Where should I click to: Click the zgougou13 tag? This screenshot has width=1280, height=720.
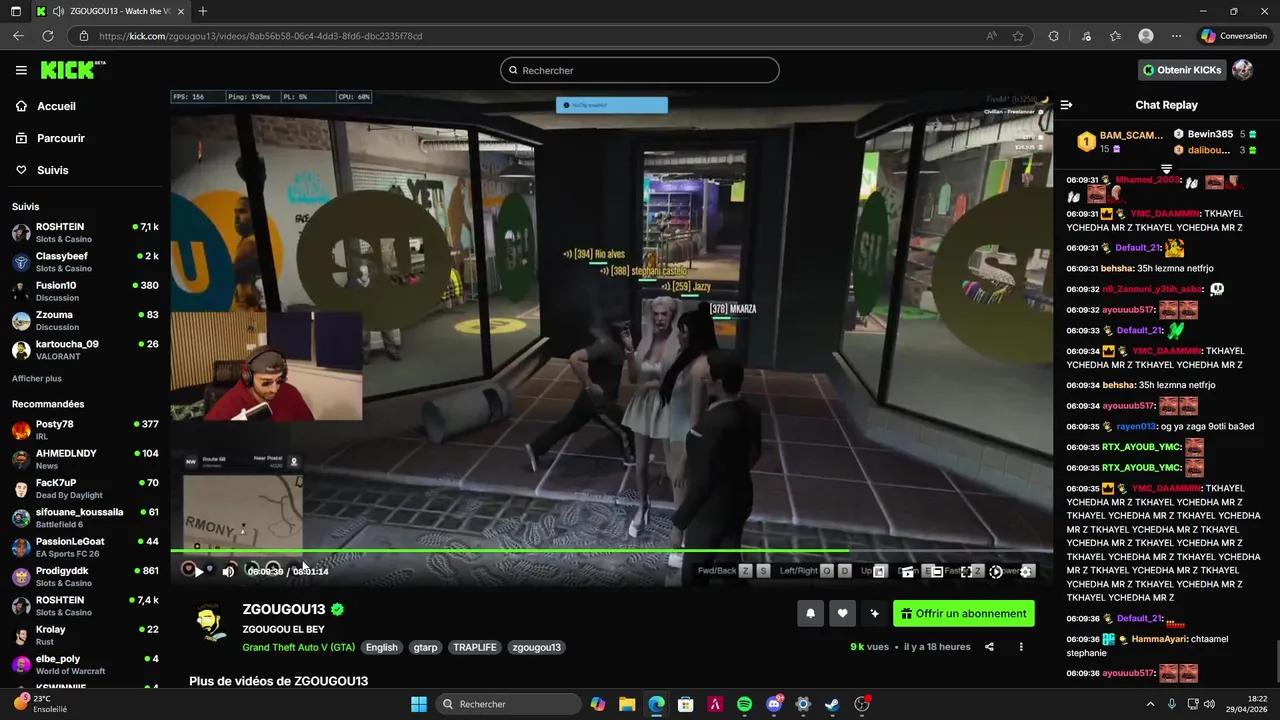[536, 647]
